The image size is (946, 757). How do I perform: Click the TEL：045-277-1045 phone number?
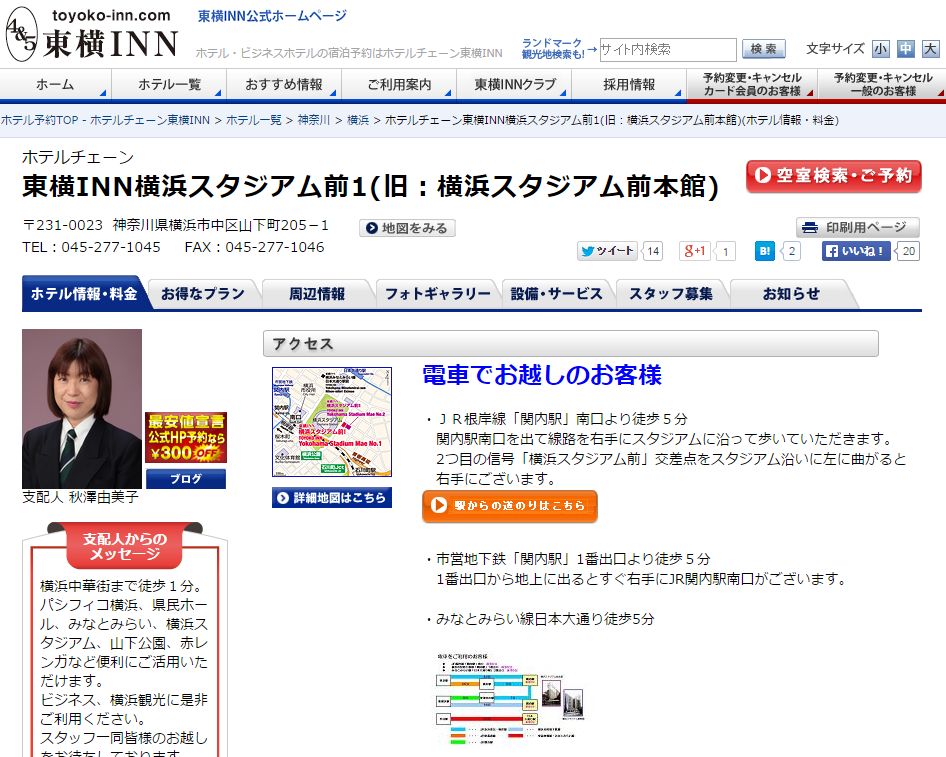click(x=92, y=247)
